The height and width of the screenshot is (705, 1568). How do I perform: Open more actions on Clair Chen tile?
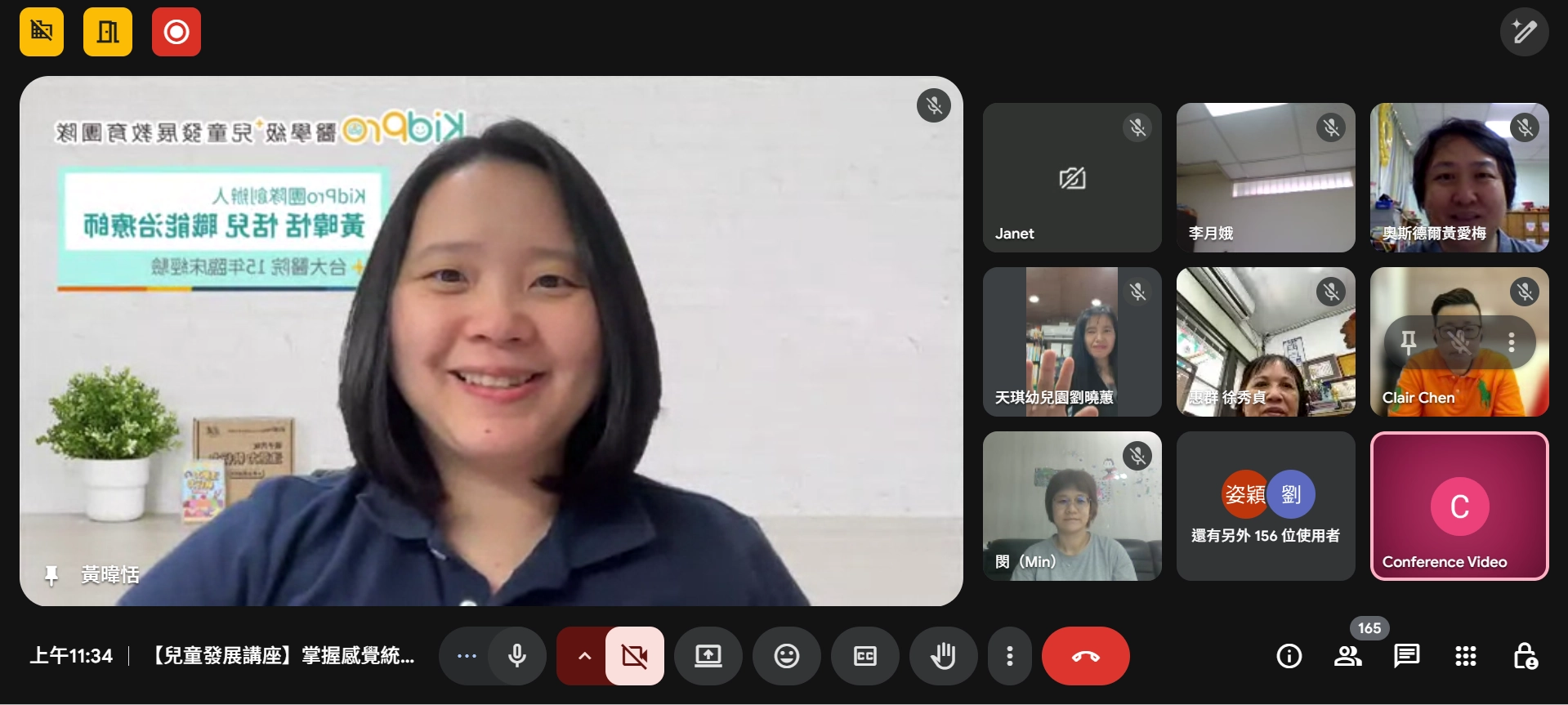1511,342
